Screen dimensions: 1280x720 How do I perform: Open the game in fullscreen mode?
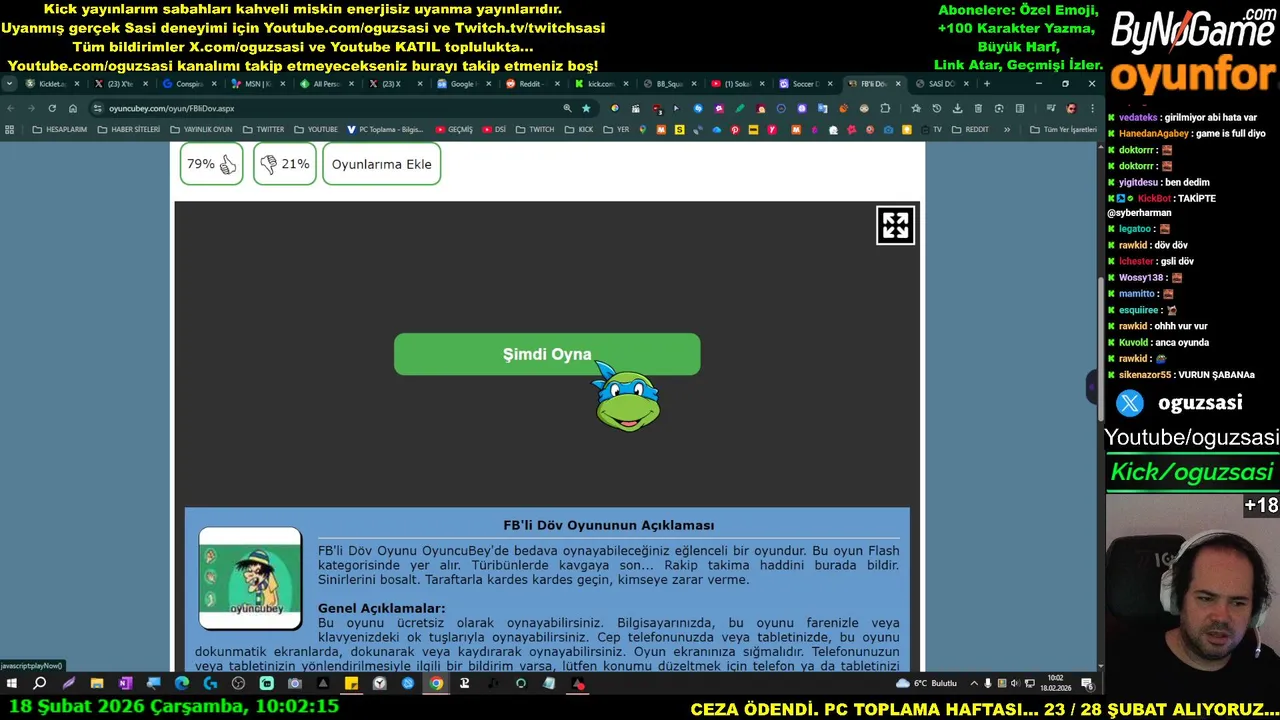[895, 225]
